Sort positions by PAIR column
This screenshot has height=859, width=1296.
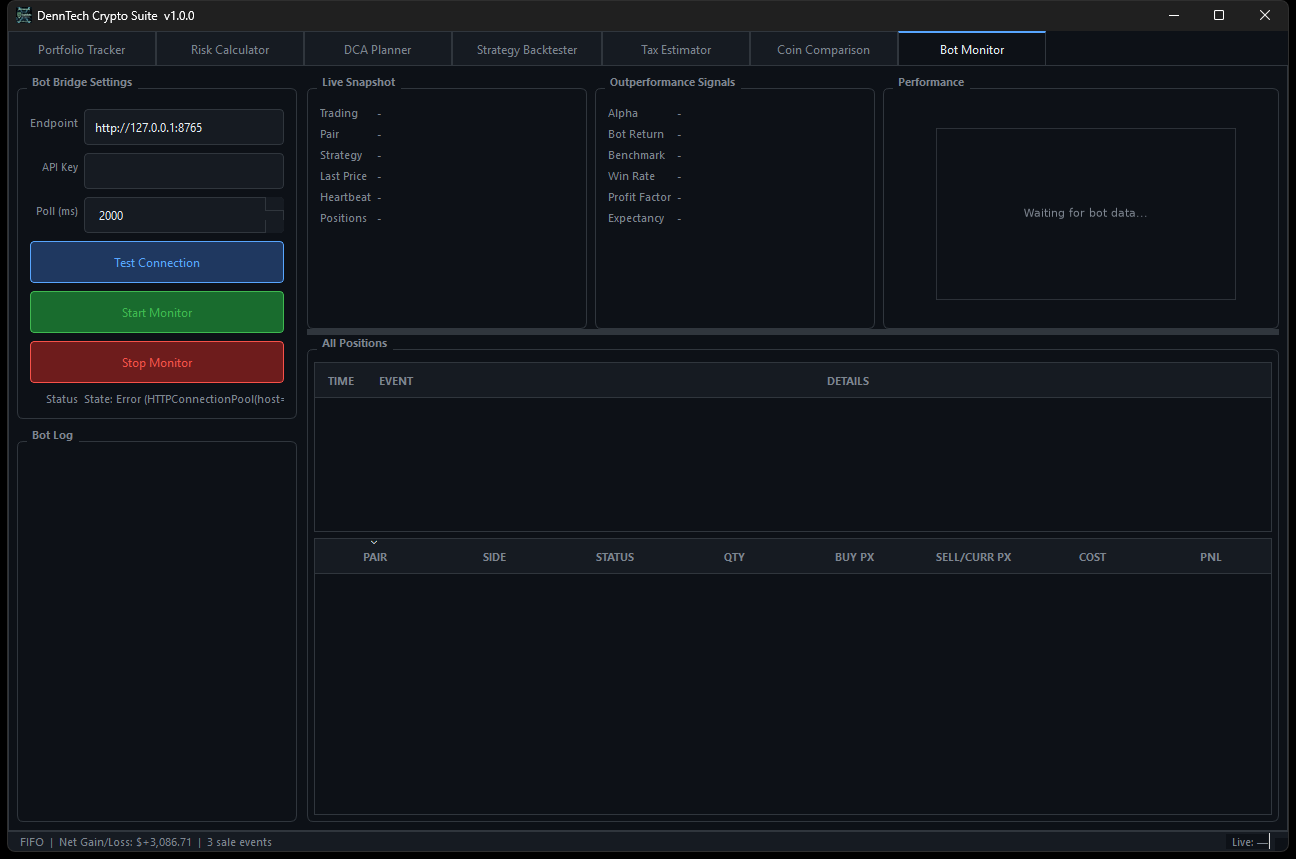click(375, 557)
